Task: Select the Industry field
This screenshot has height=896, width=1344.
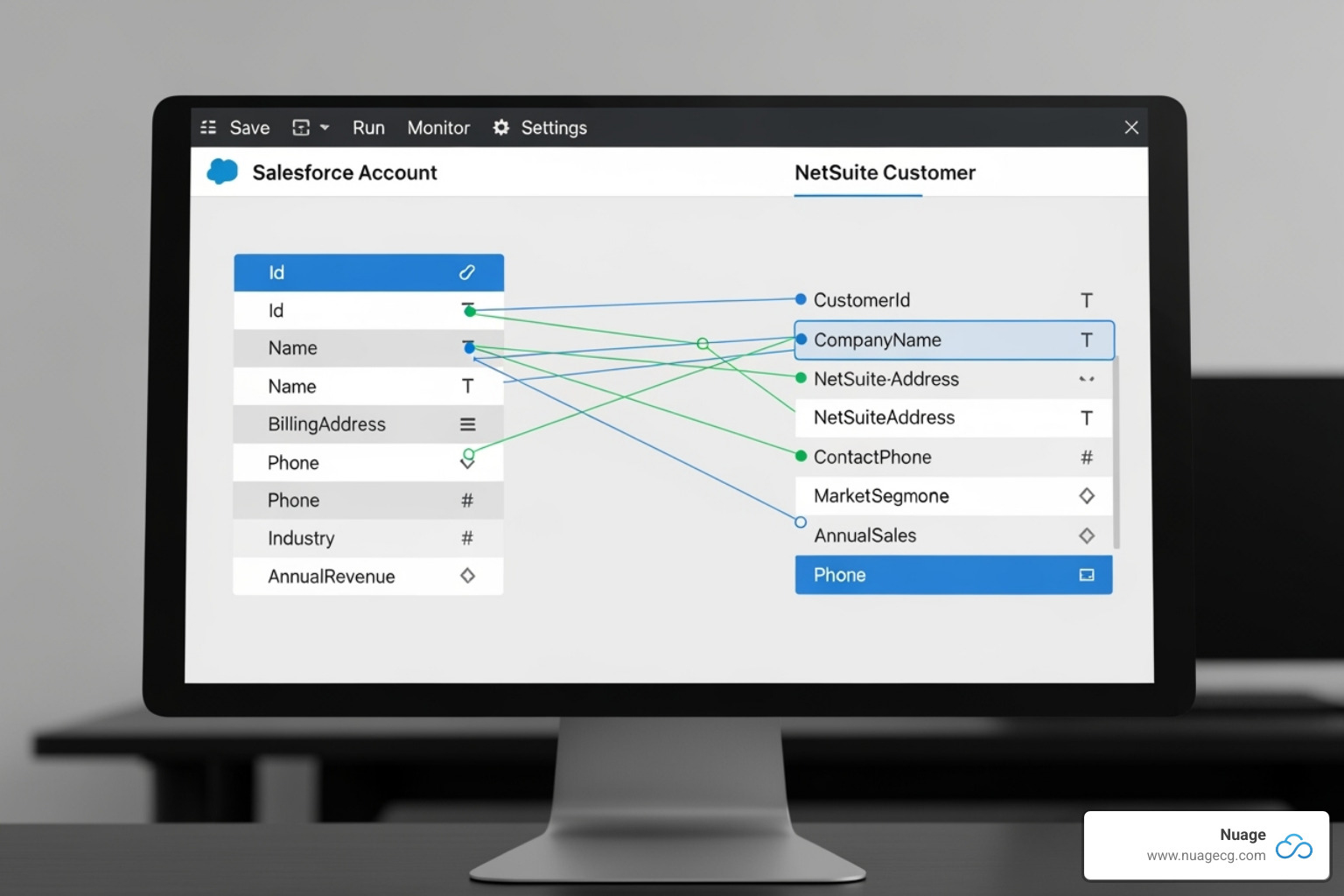Action: click(x=368, y=538)
